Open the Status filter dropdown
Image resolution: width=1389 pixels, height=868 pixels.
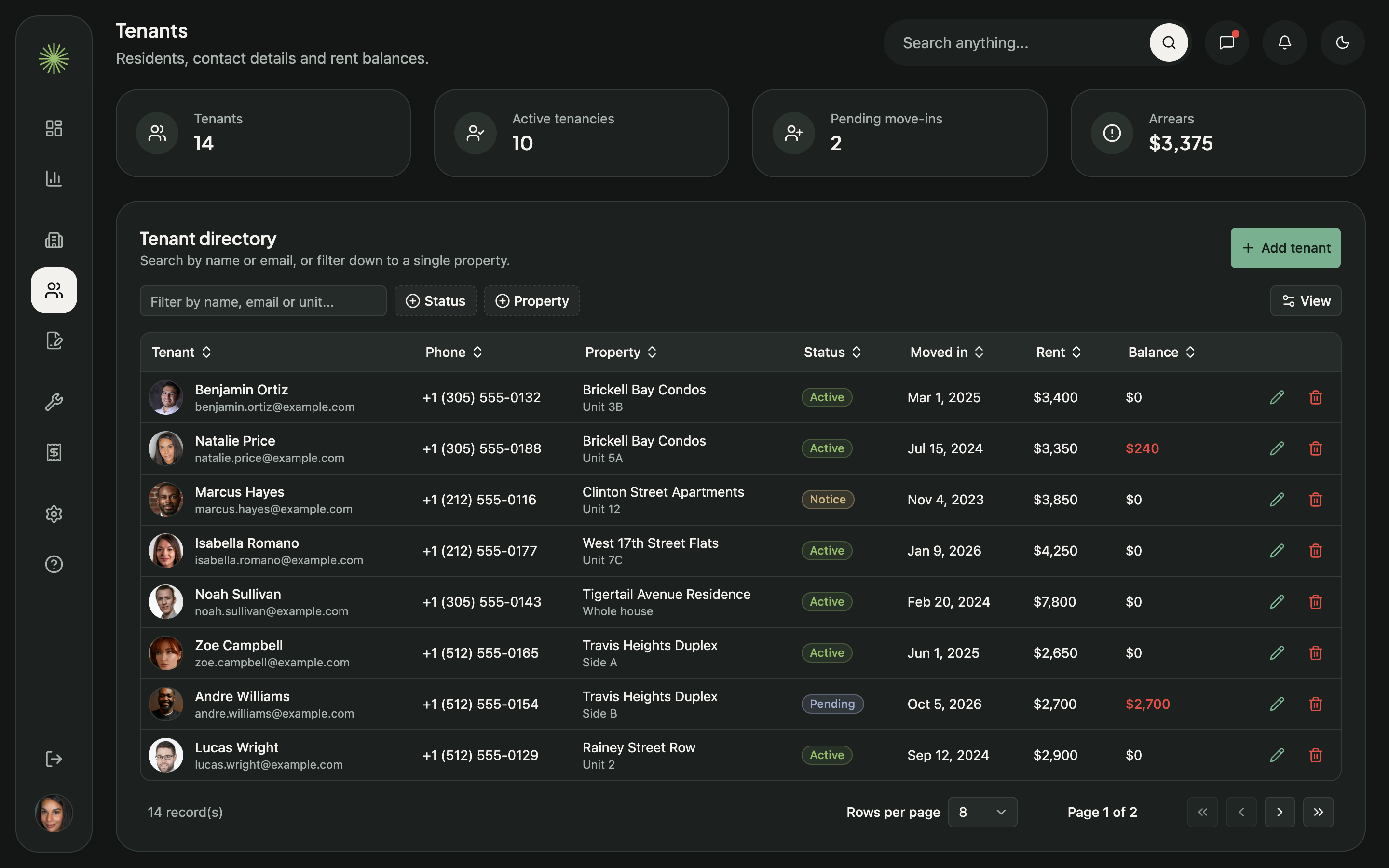pos(435,301)
